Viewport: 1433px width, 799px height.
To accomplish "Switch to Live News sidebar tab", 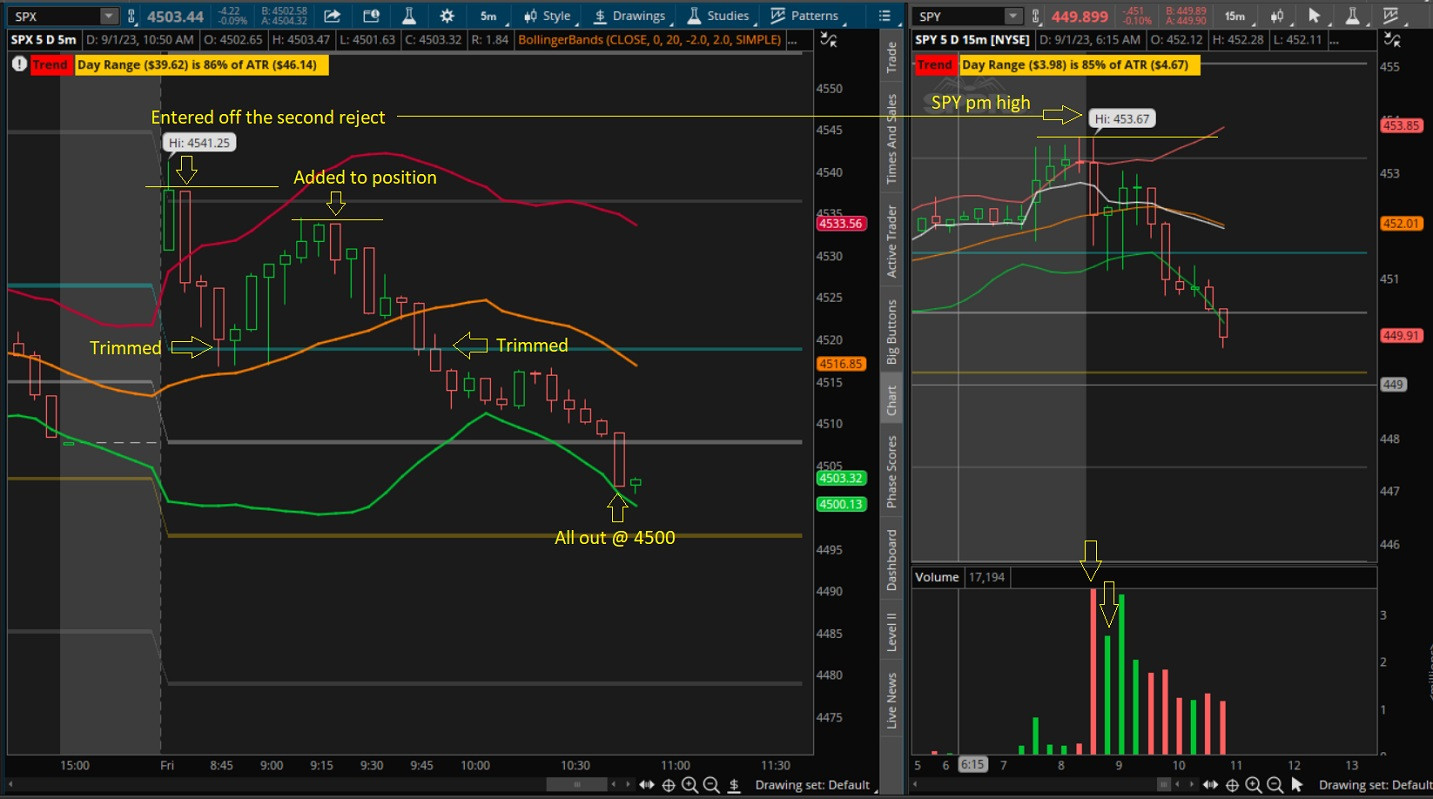I will click(891, 700).
